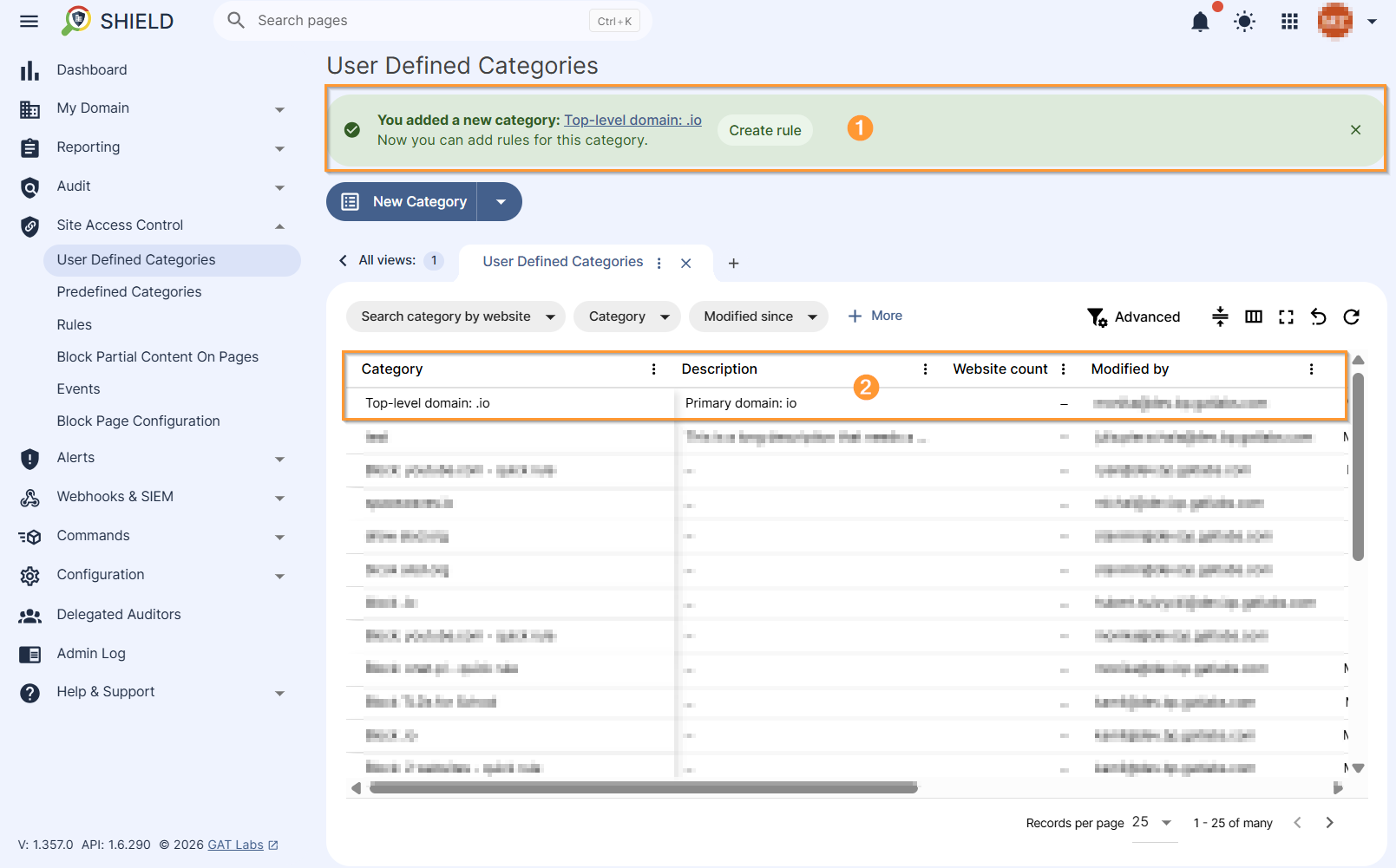Click the Configuration gear icon
The width and height of the screenshot is (1396, 868).
(30, 576)
